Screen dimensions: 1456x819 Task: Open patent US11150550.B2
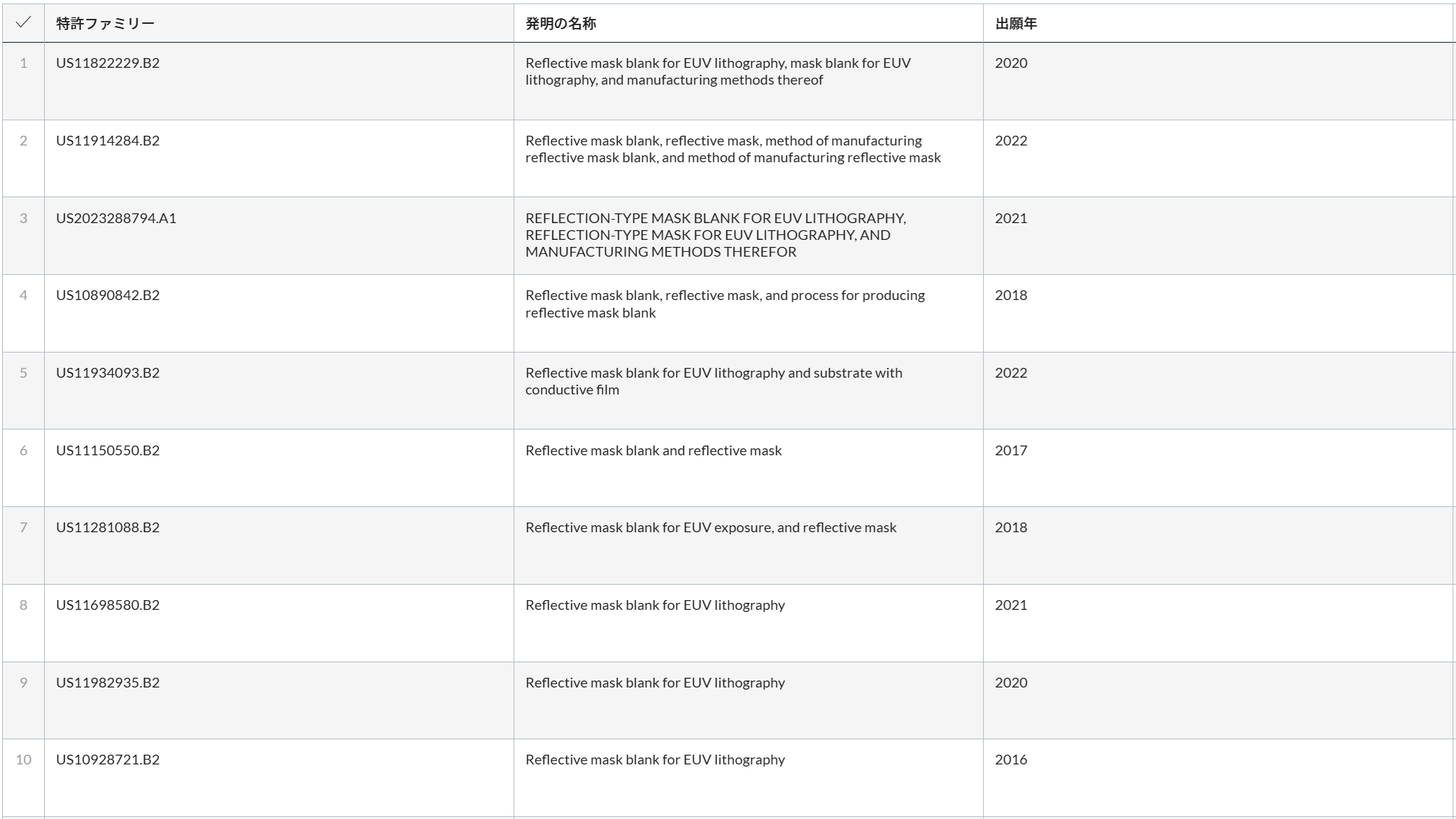[x=108, y=450]
